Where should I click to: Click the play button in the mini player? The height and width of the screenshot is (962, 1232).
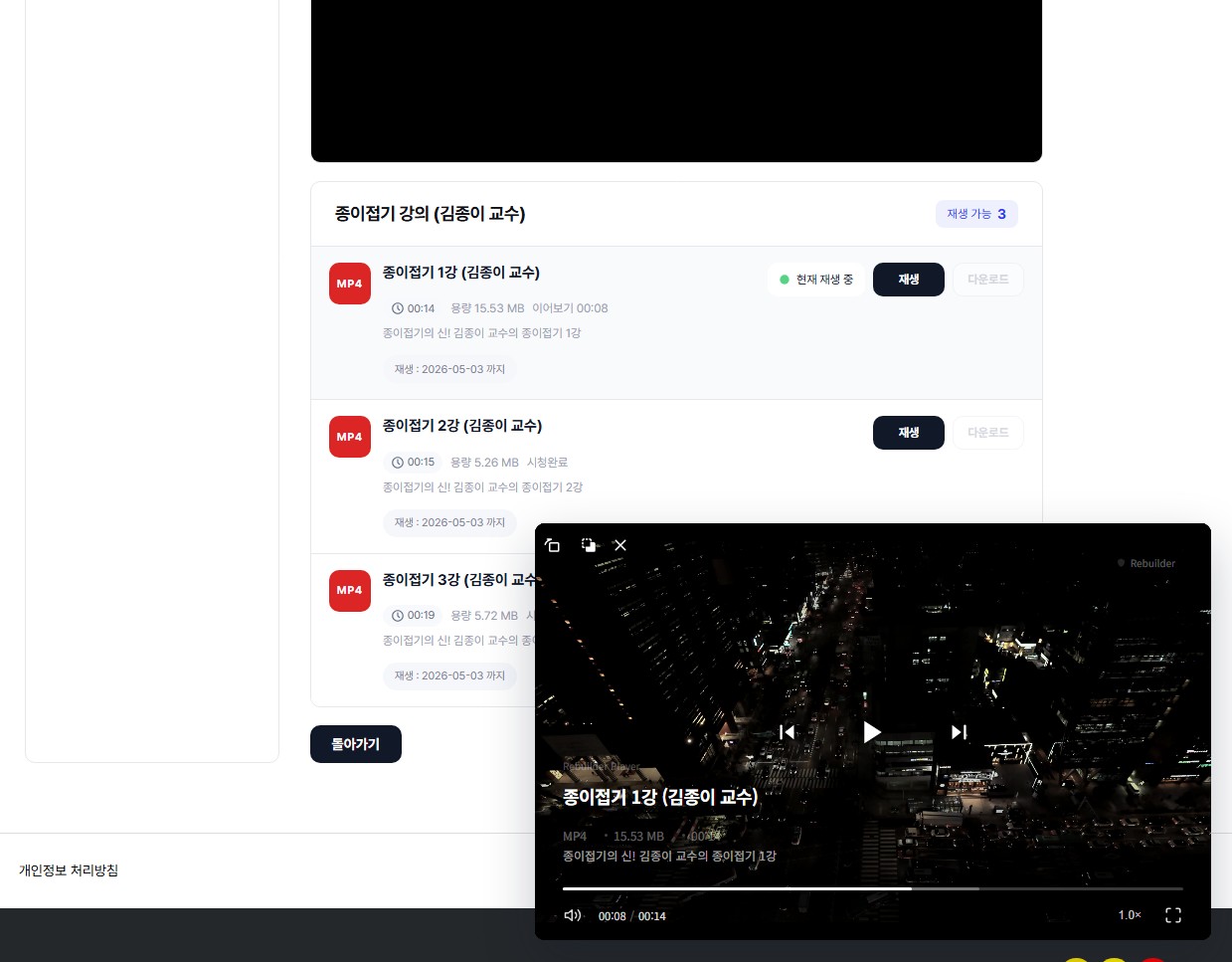click(x=872, y=732)
